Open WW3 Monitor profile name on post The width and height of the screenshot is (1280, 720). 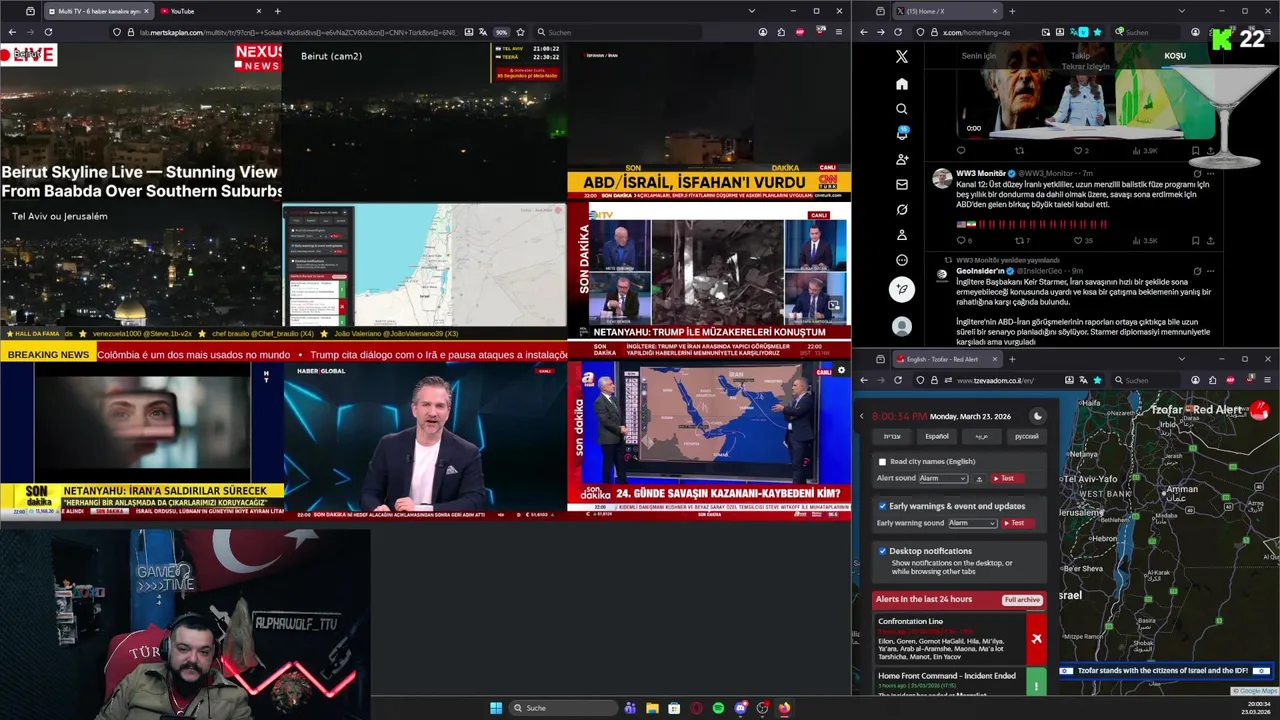980,174
